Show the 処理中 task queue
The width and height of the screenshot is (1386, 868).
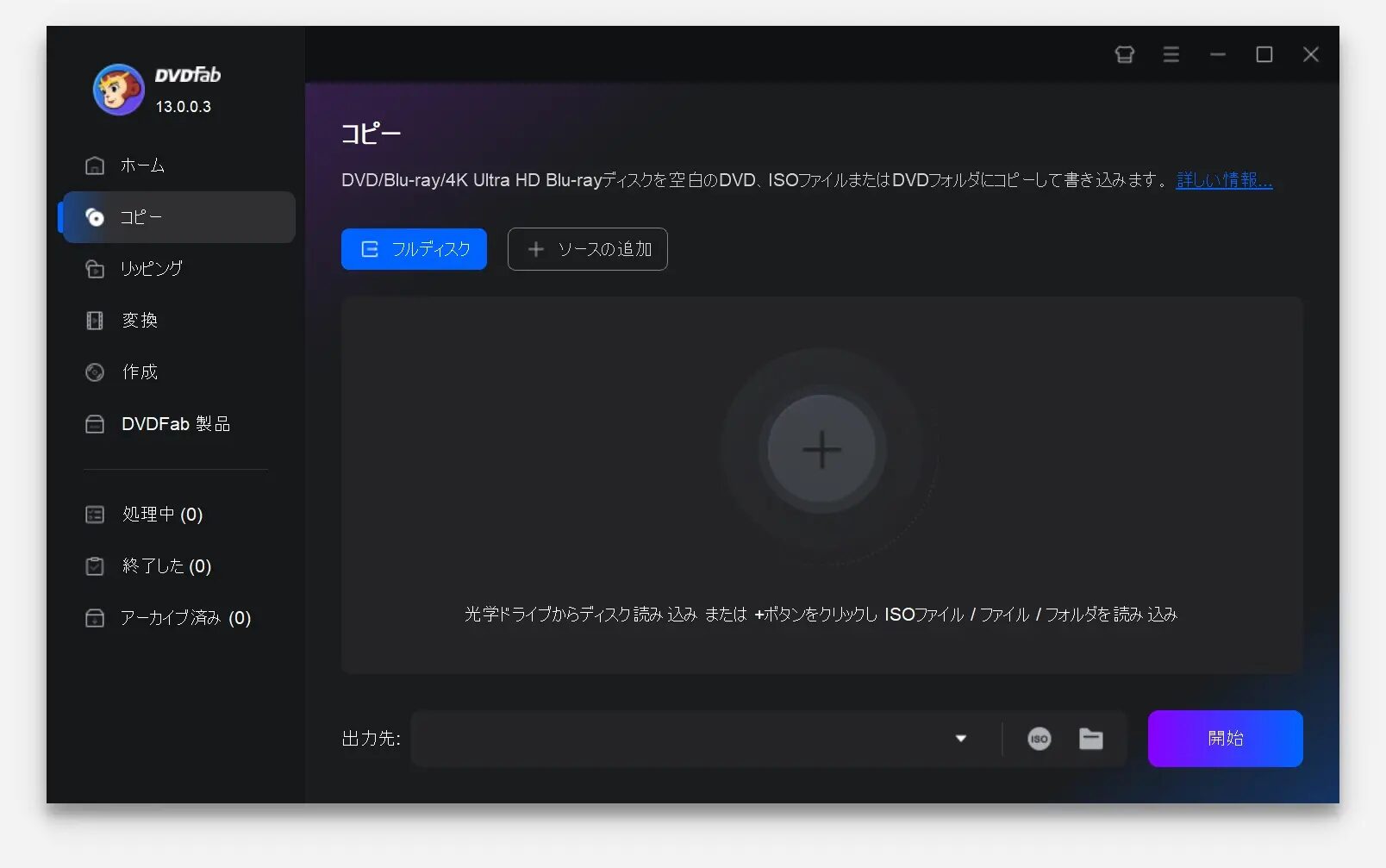(x=161, y=515)
